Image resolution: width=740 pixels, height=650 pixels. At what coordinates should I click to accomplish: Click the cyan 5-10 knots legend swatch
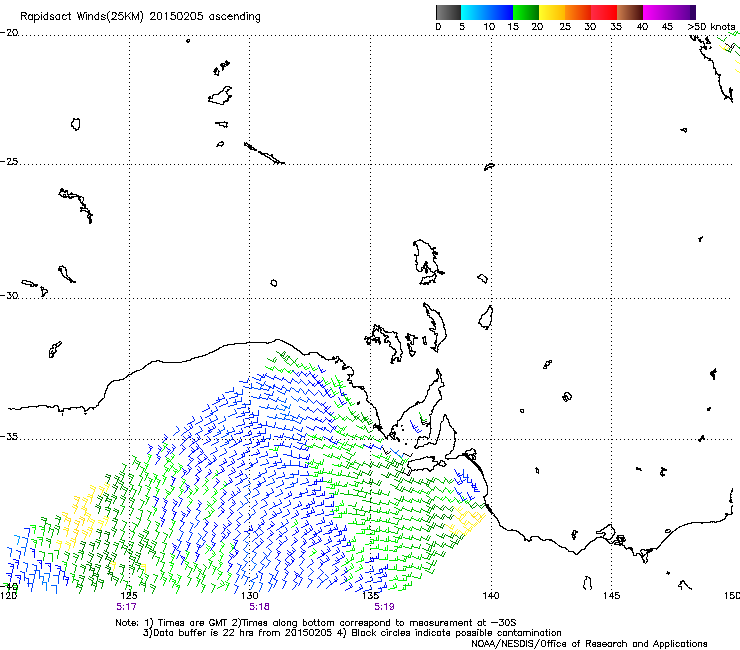pyautogui.click(x=474, y=13)
